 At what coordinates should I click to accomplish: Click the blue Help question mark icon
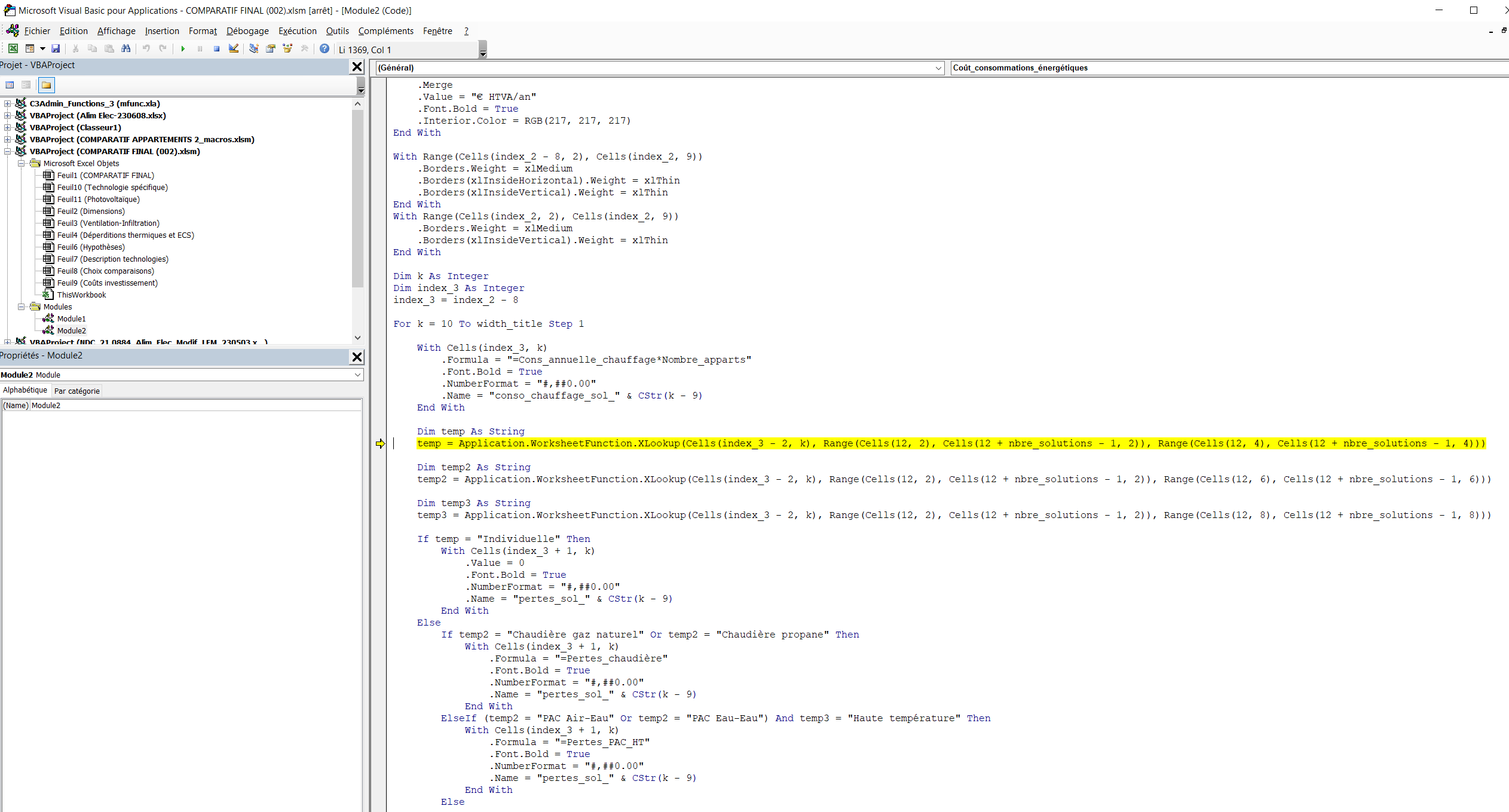coord(324,49)
